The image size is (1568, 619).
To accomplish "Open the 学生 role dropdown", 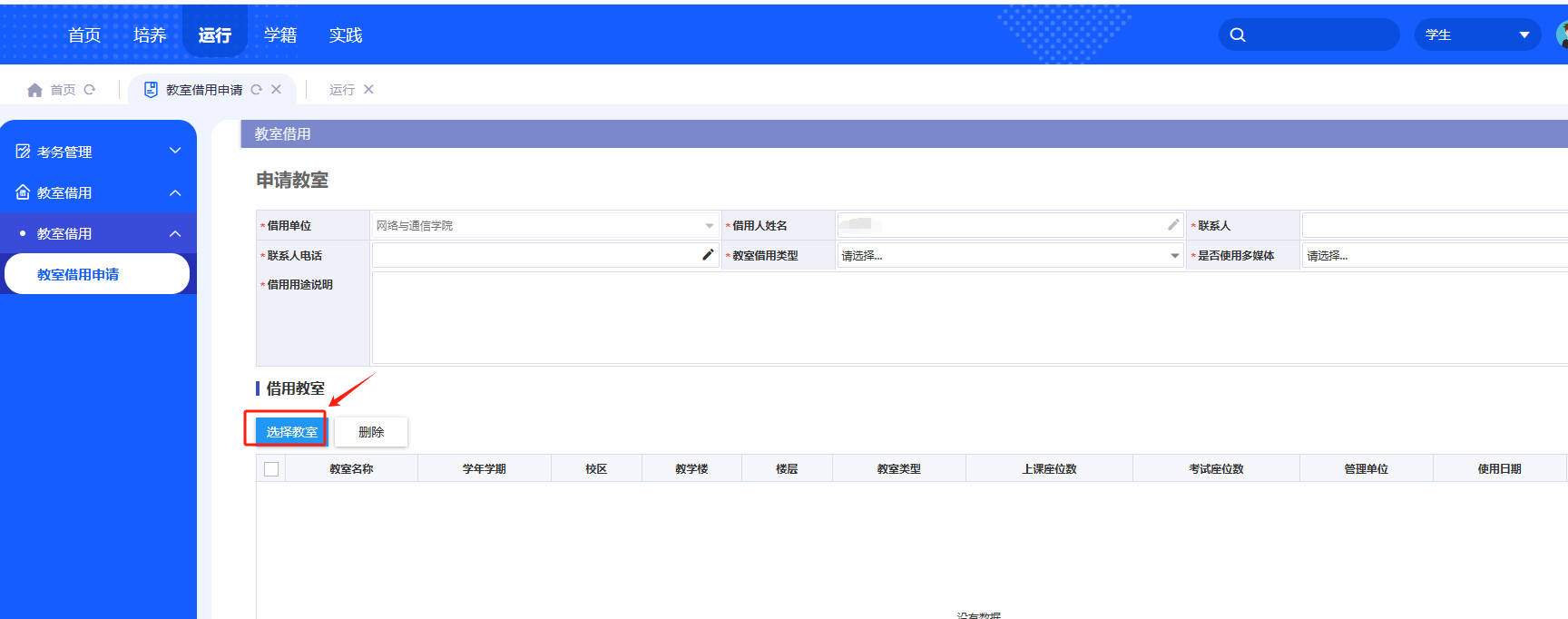I will pyautogui.click(x=1477, y=35).
